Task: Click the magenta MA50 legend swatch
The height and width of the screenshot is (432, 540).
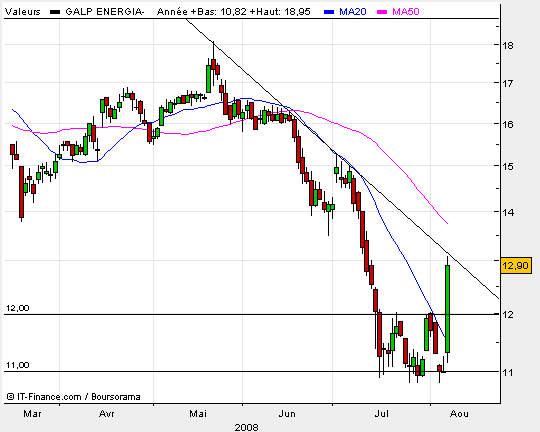Action: (382, 12)
